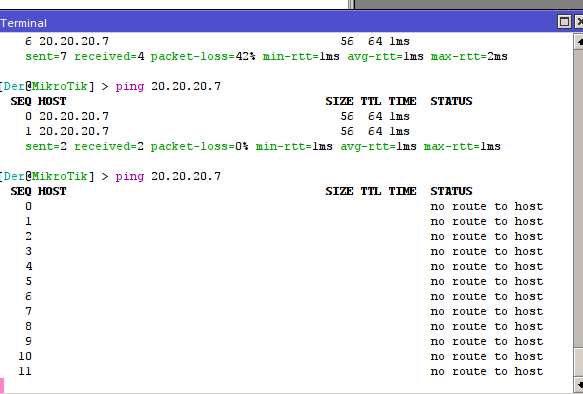Click 'no route to host' for sequence 9
The width and height of the screenshot is (583, 394).
coord(487,341)
